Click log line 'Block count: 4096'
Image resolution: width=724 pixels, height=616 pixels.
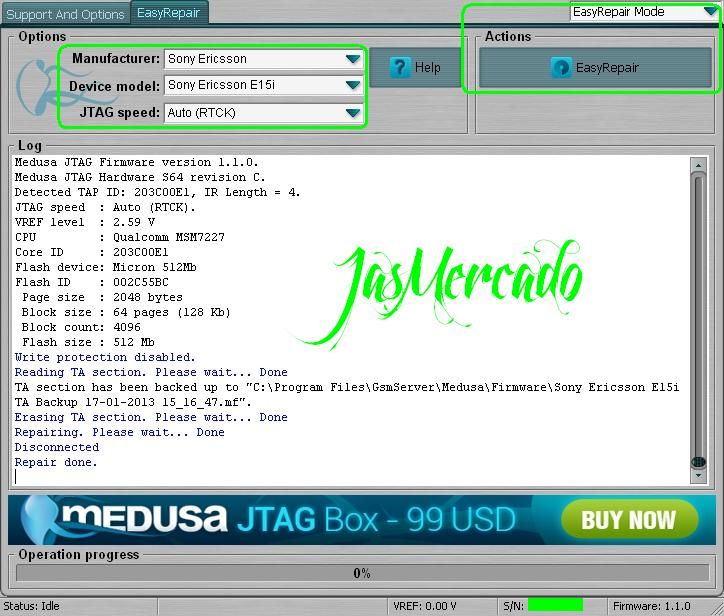[81, 327]
